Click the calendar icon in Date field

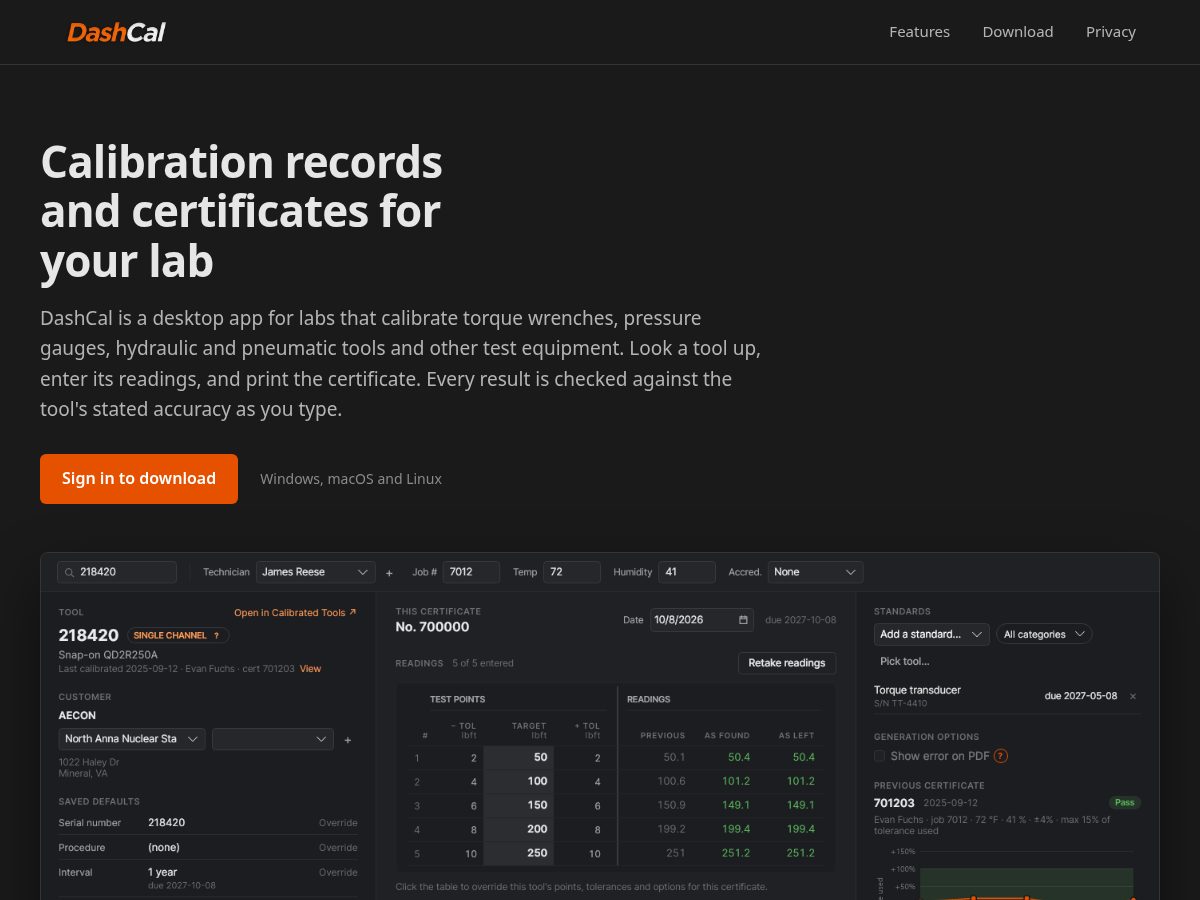point(743,619)
